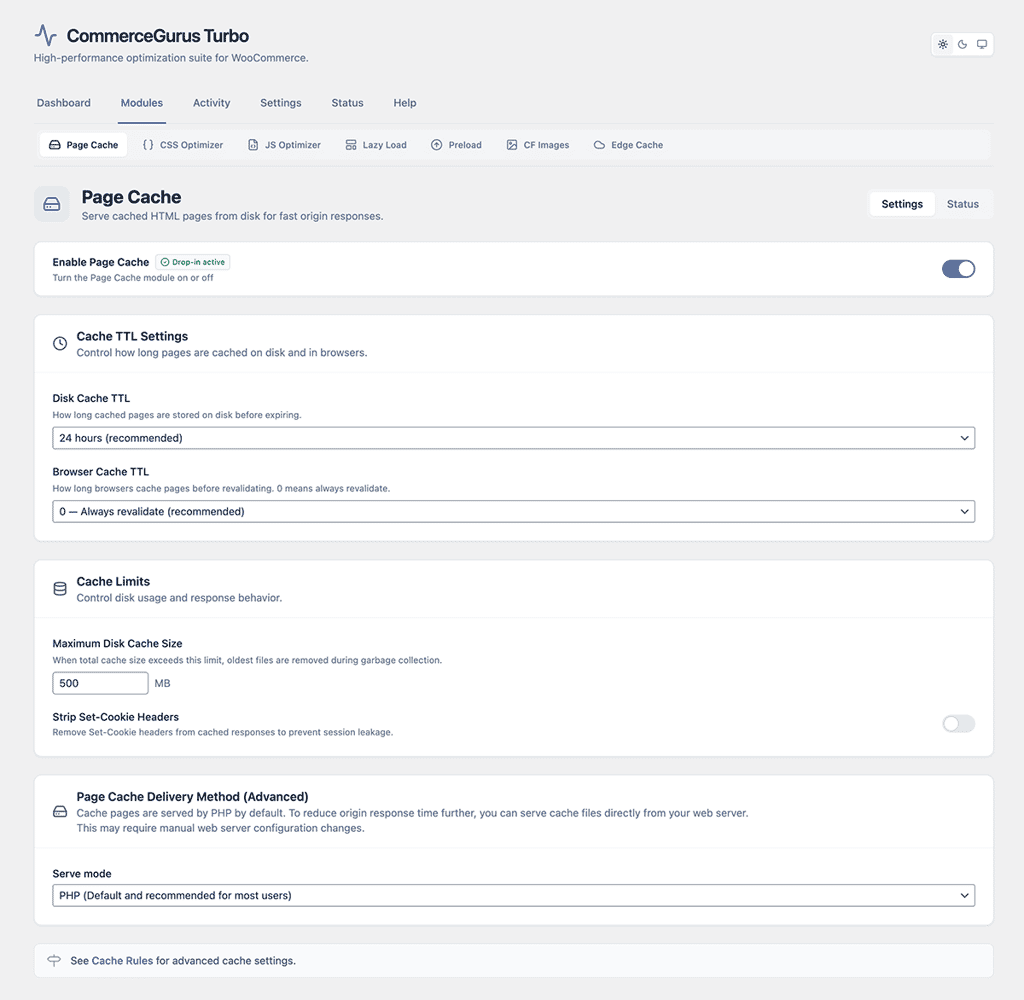Click the signpost icon beside Cache Rules note
Screen dimensions: 1024x1000
click(x=54, y=960)
